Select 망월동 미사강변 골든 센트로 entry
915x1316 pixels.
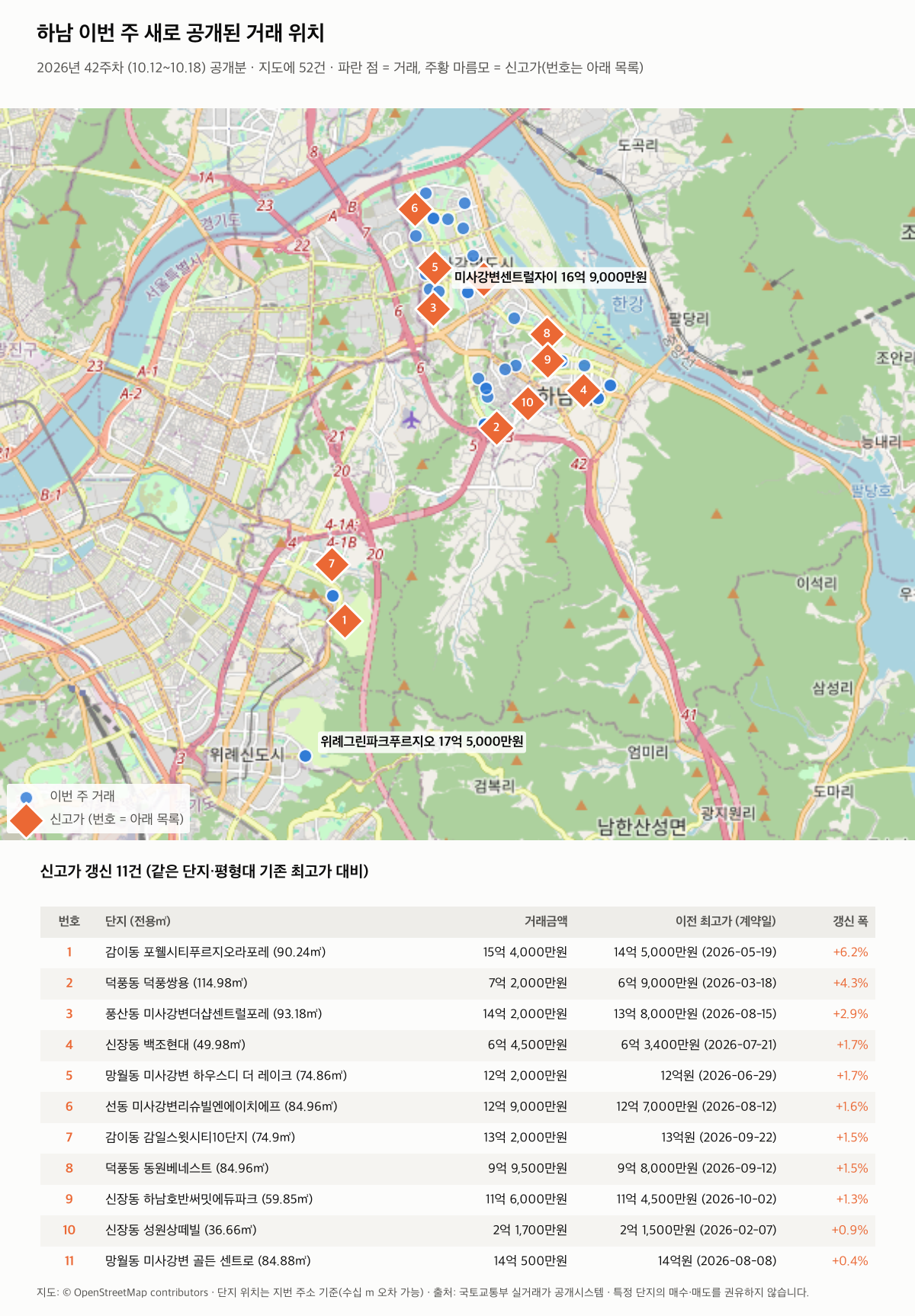[x=208, y=1261]
